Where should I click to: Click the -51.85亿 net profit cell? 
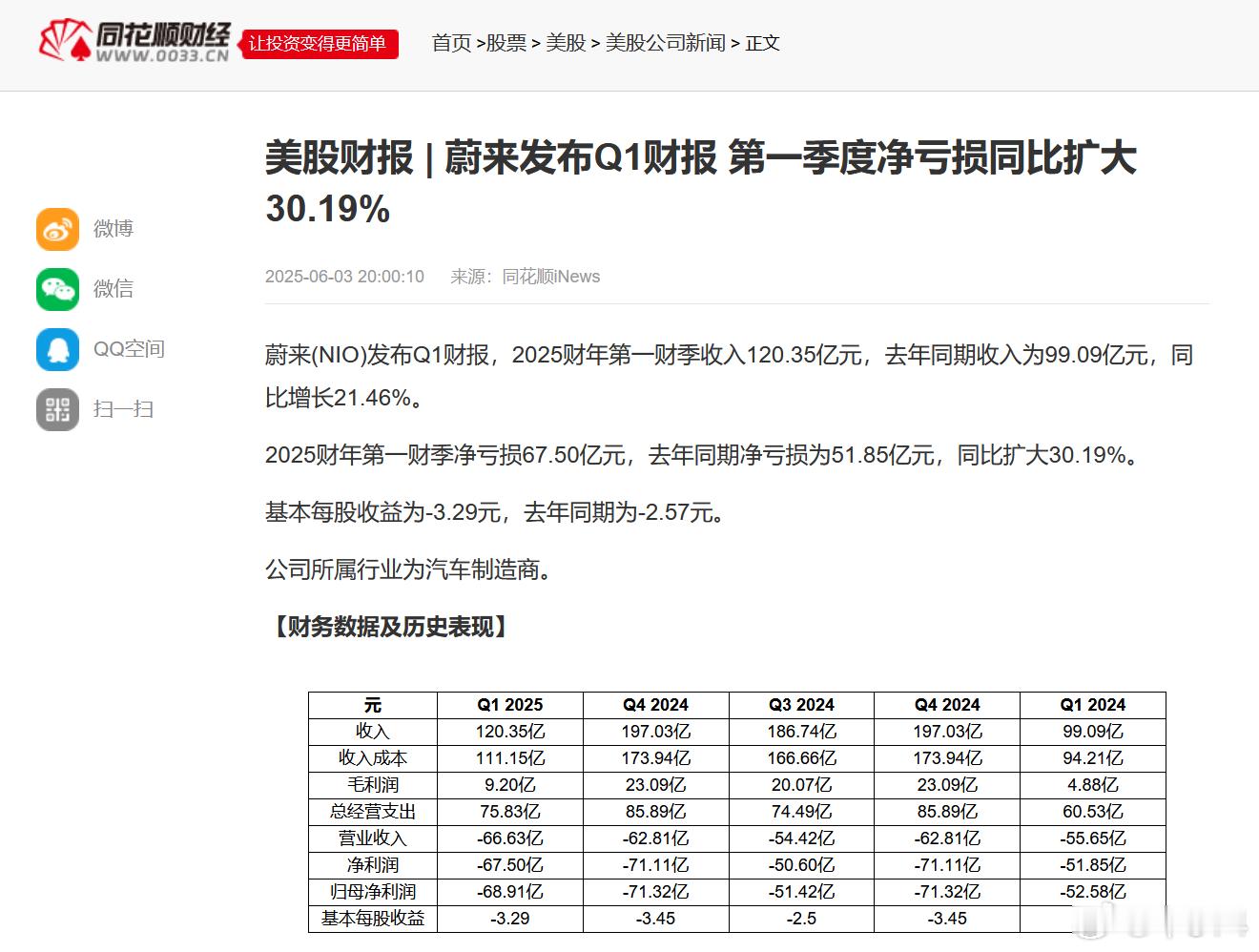click(x=1093, y=865)
